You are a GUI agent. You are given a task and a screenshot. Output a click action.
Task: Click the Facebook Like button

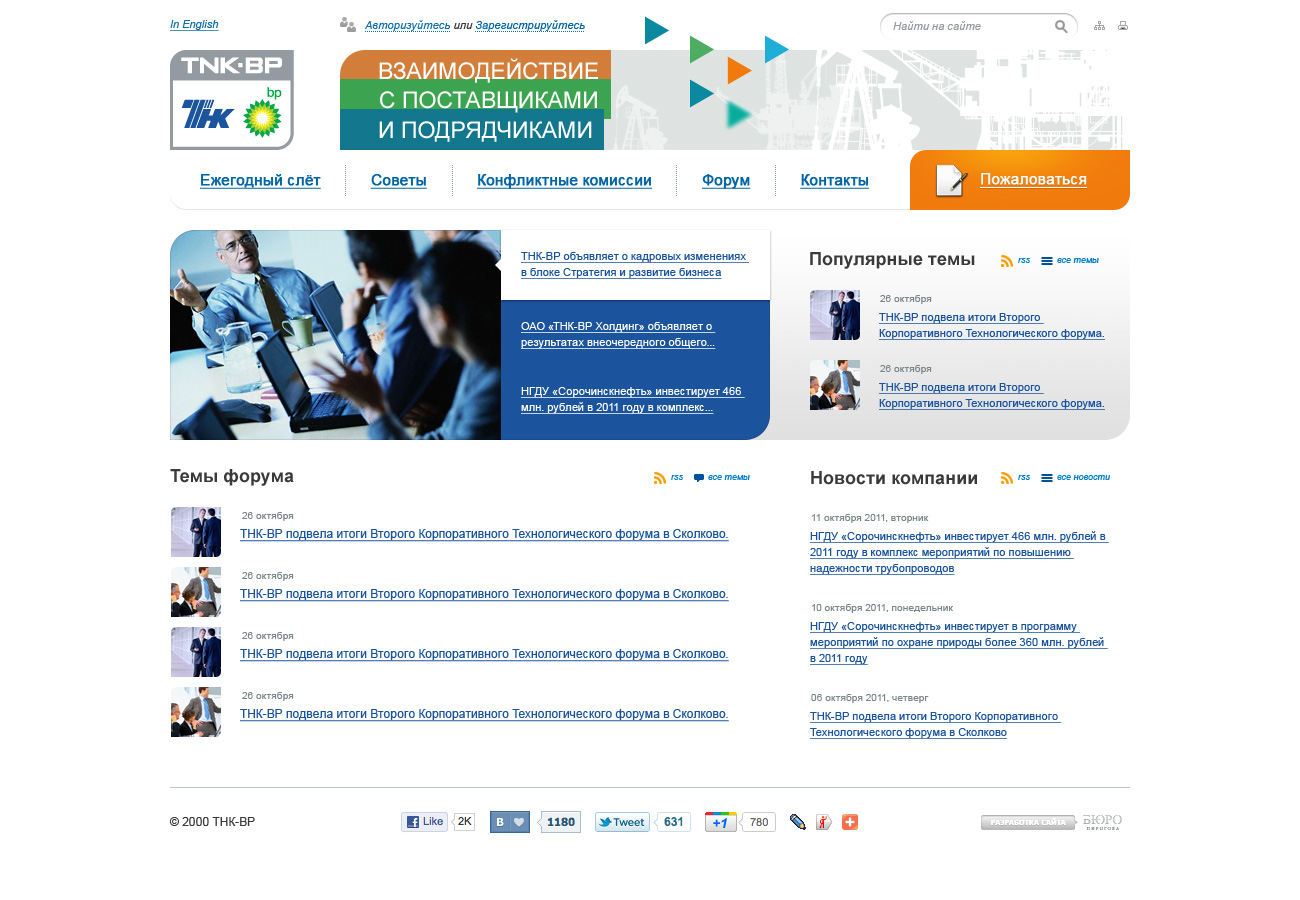[424, 822]
